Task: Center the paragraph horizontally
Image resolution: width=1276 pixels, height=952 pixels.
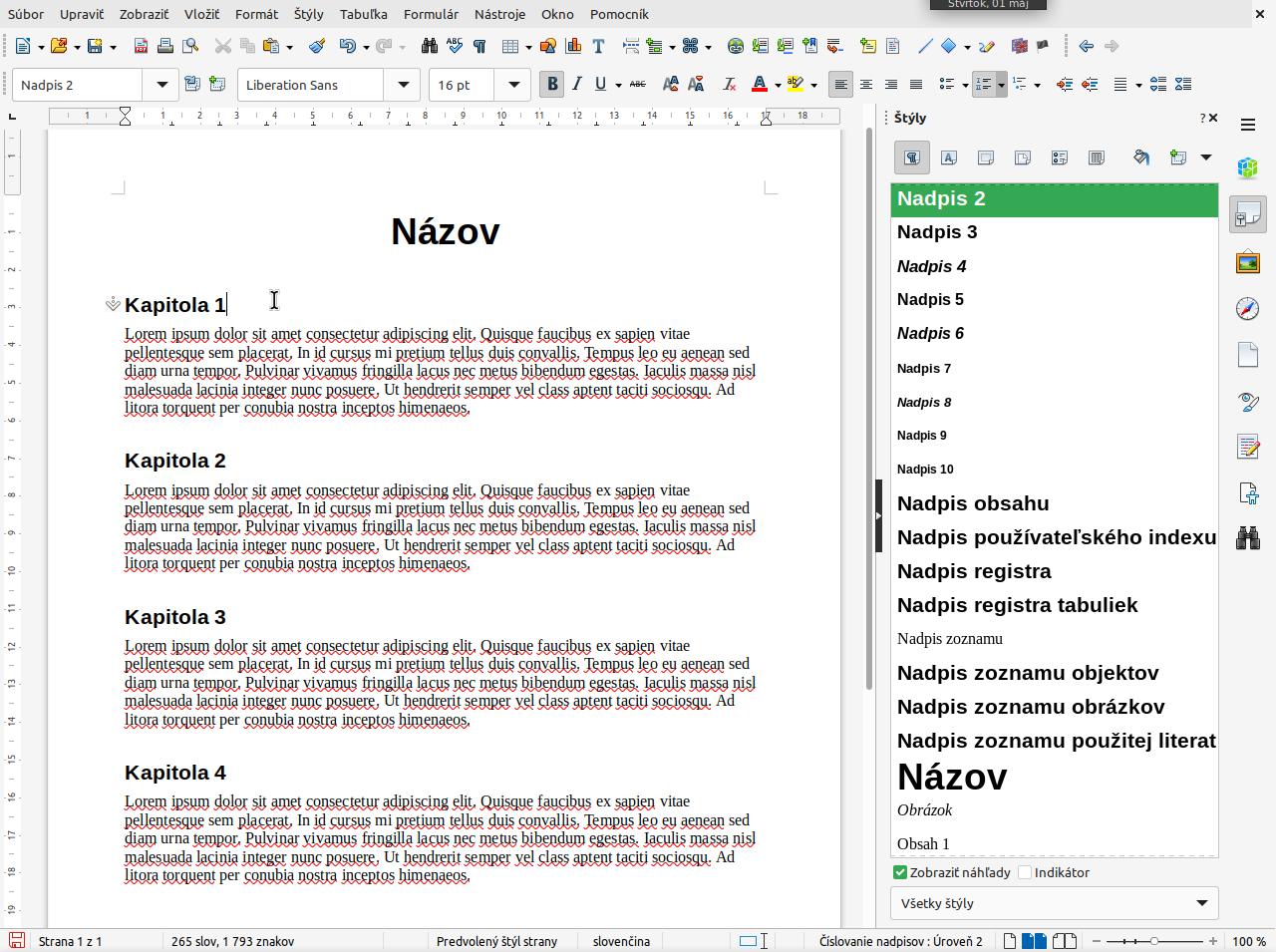Action: (866, 85)
